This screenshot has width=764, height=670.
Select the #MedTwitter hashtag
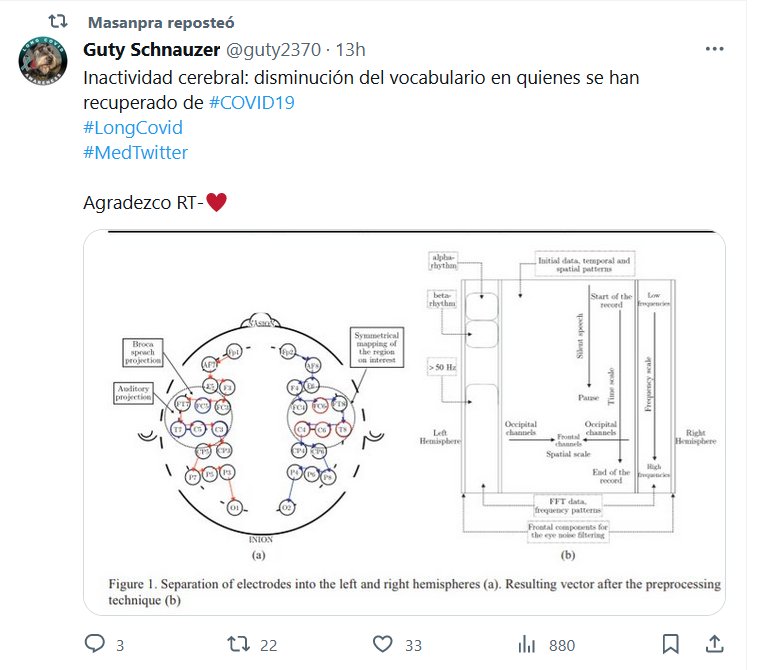point(135,152)
